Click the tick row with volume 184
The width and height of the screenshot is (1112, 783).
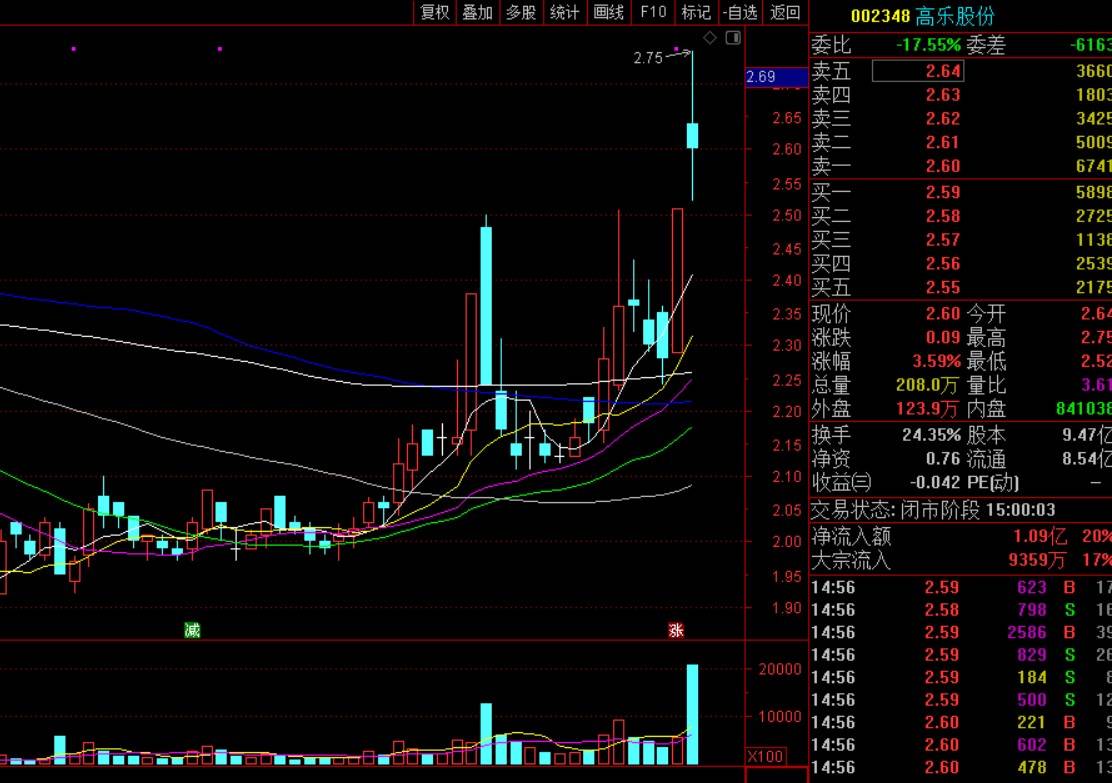click(961, 677)
